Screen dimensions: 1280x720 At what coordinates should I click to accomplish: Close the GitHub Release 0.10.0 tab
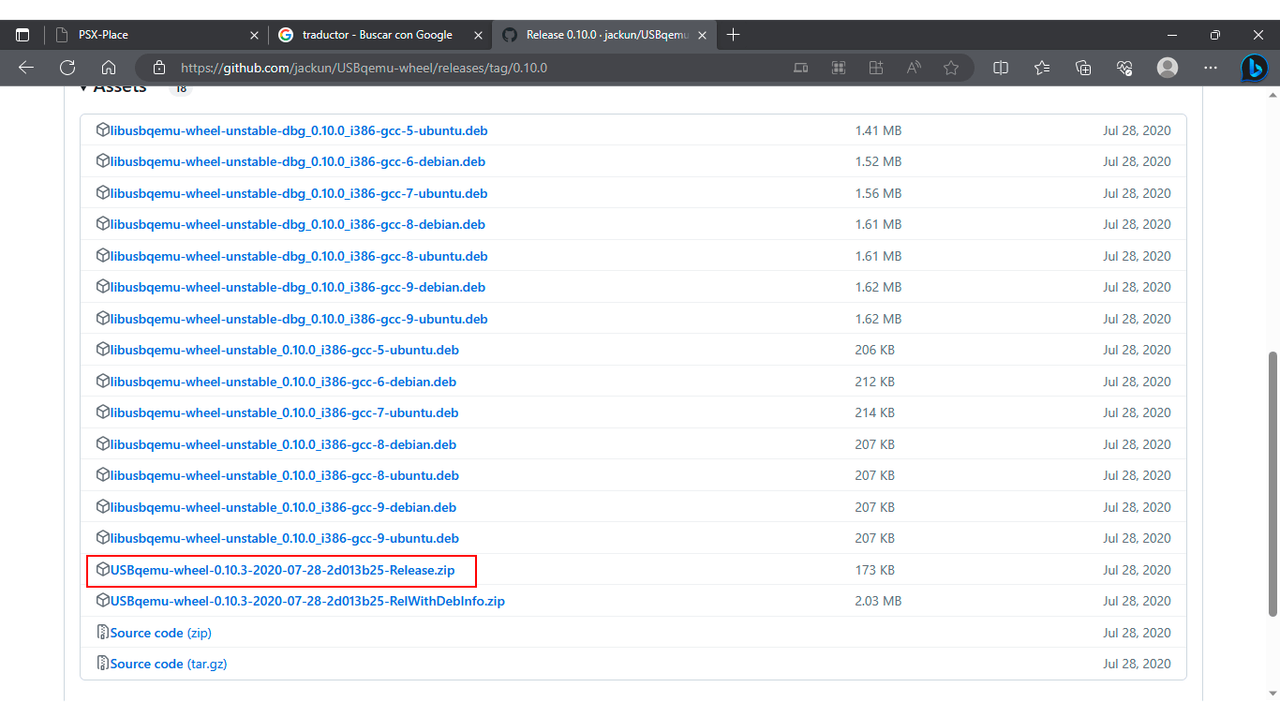pos(703,35)
